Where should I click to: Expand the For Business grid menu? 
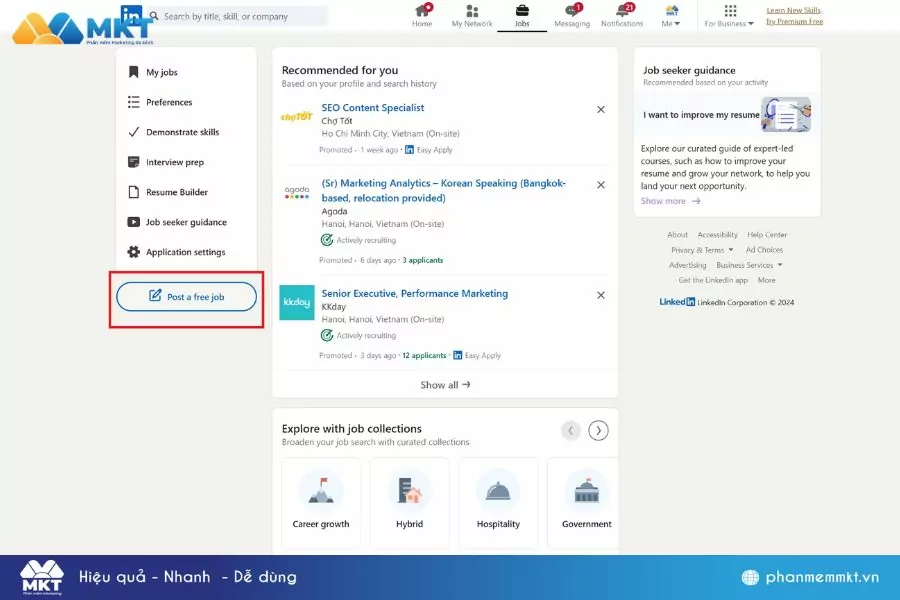730,16
